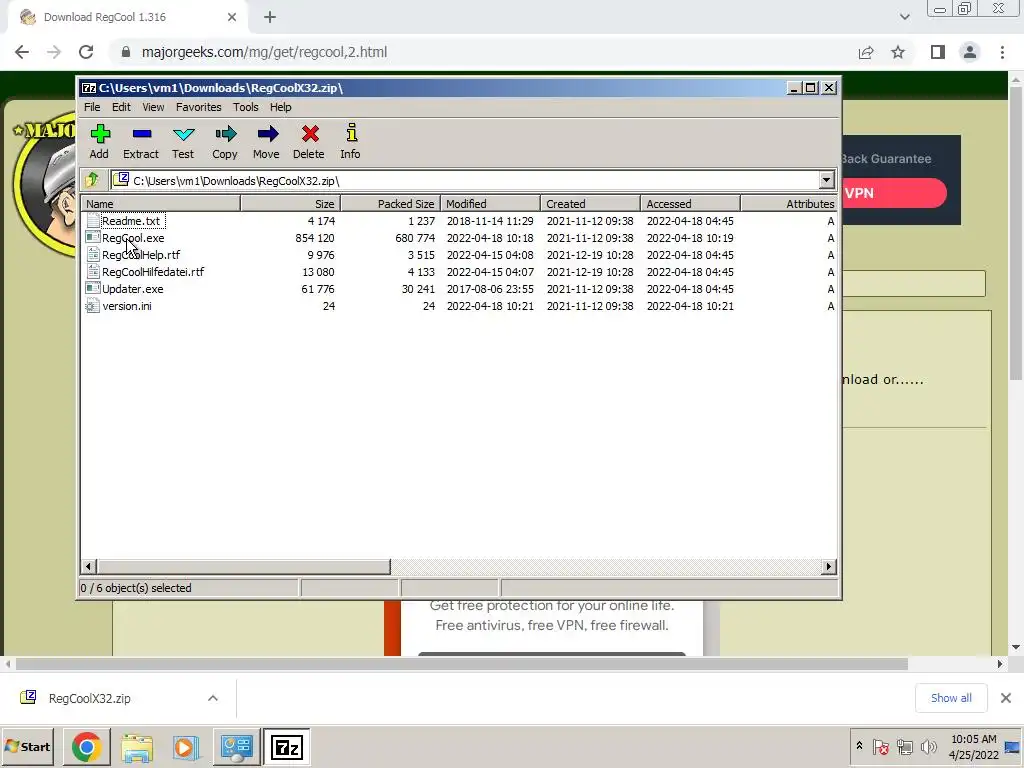The width and height of the screenshot is (1024, 768).
Task: Click the red VPN button on the page
Action: click(894, 193)
